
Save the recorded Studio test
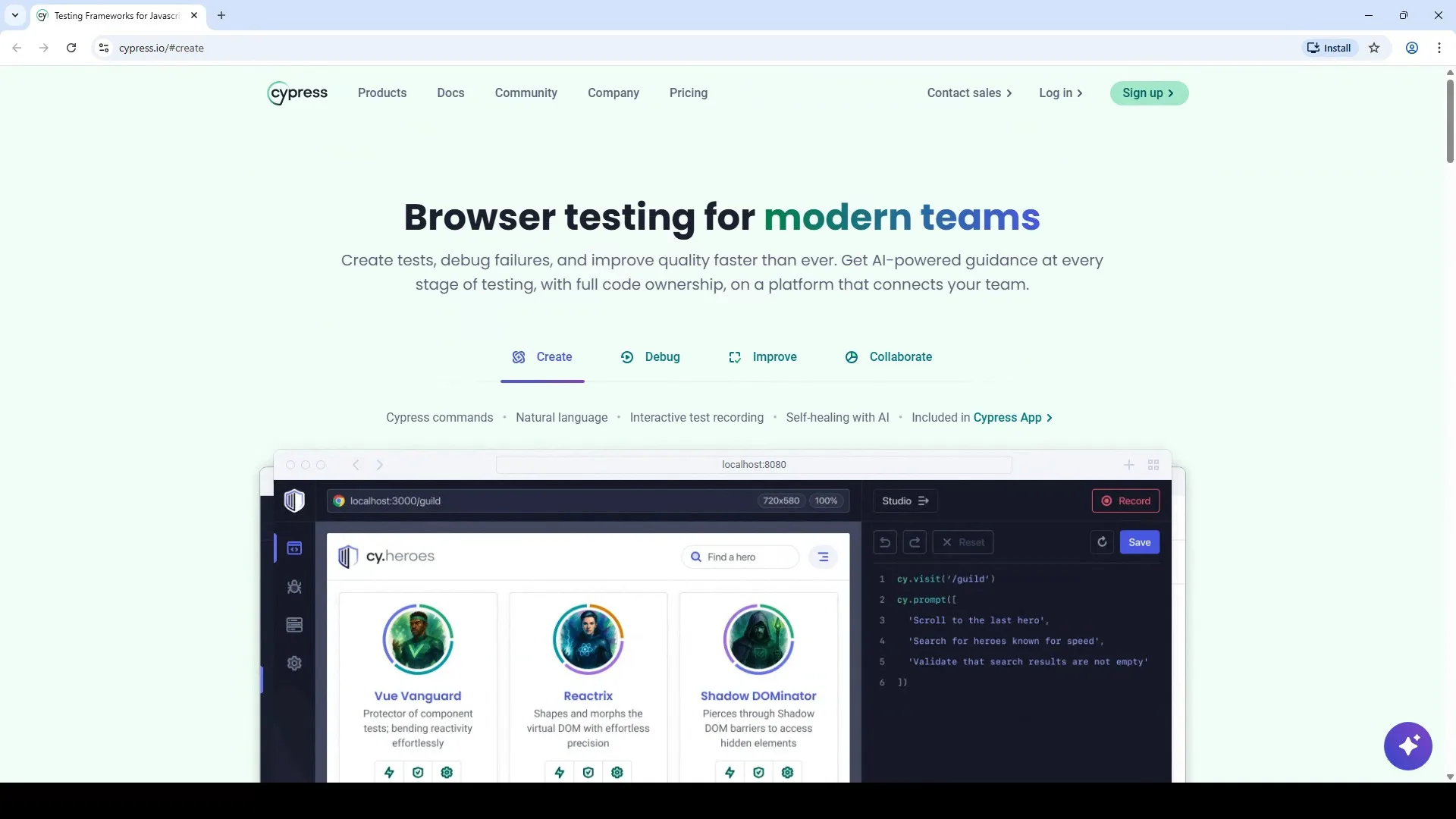click(1140, 542)
